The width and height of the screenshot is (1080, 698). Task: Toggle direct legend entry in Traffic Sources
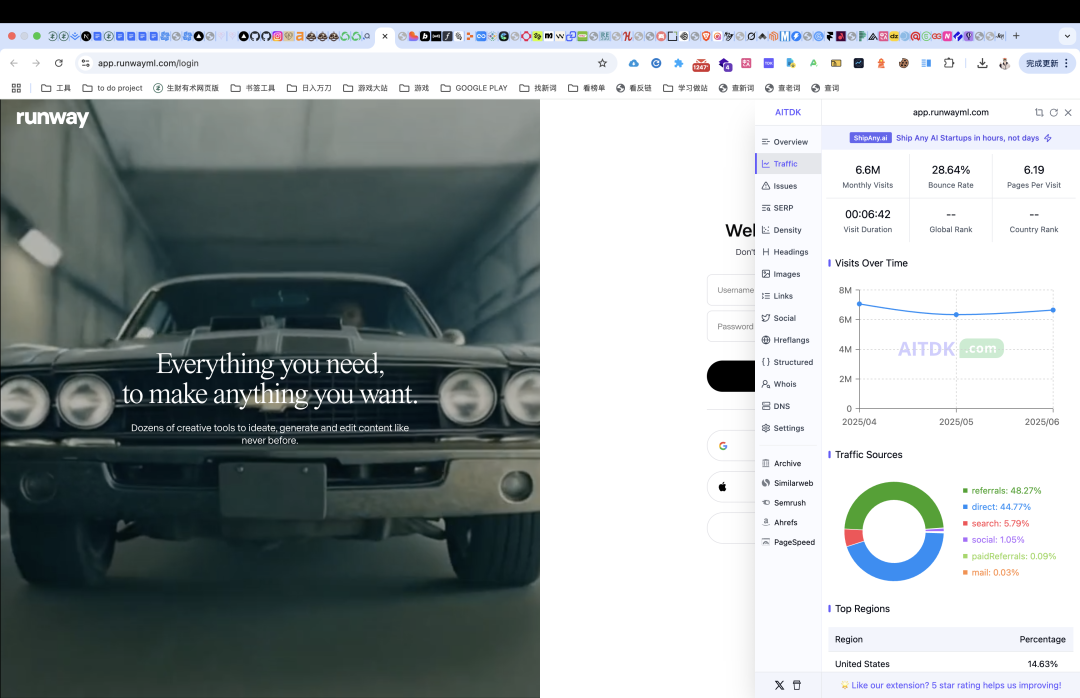(x=997, y=507)
